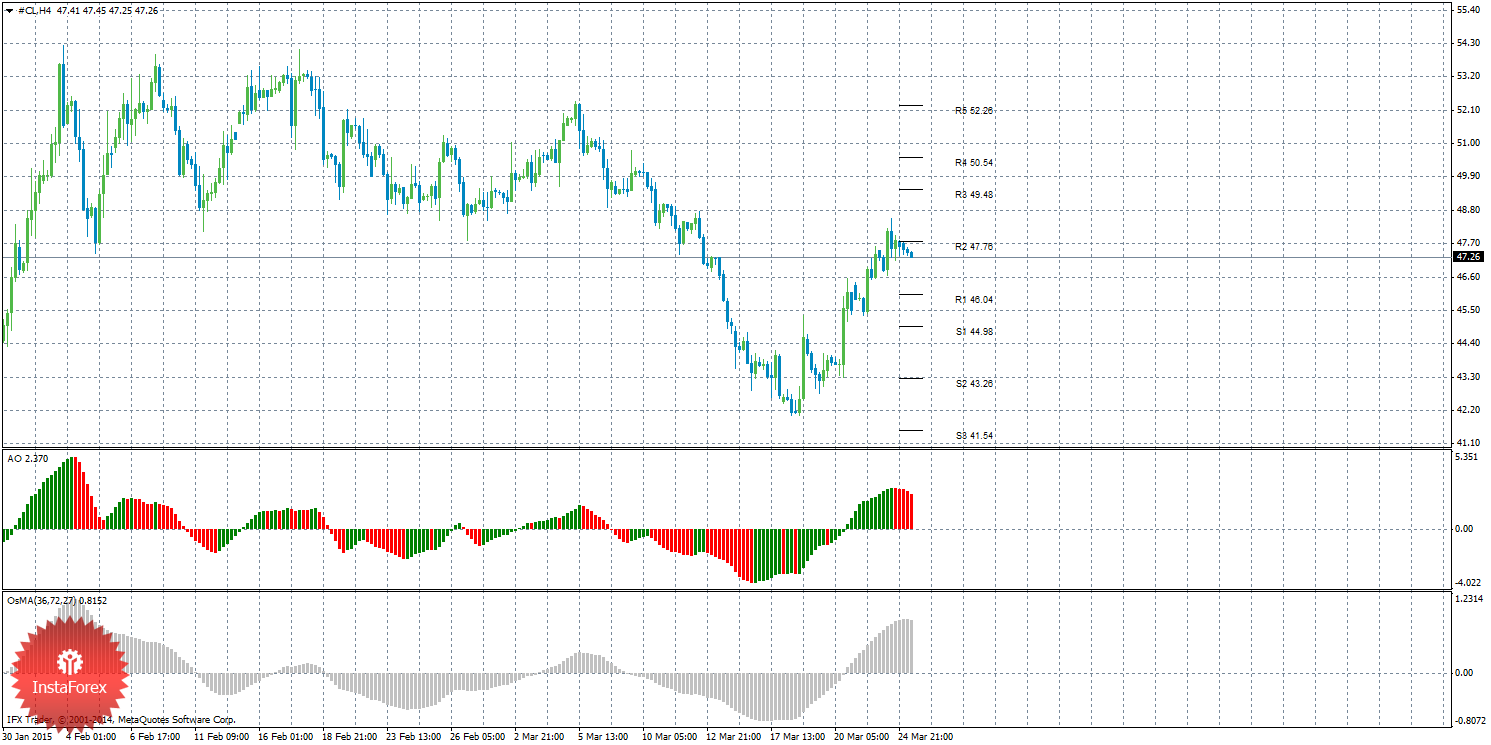
Task: Select the #CL,H4 symbol title text
Action: [35, 10]
